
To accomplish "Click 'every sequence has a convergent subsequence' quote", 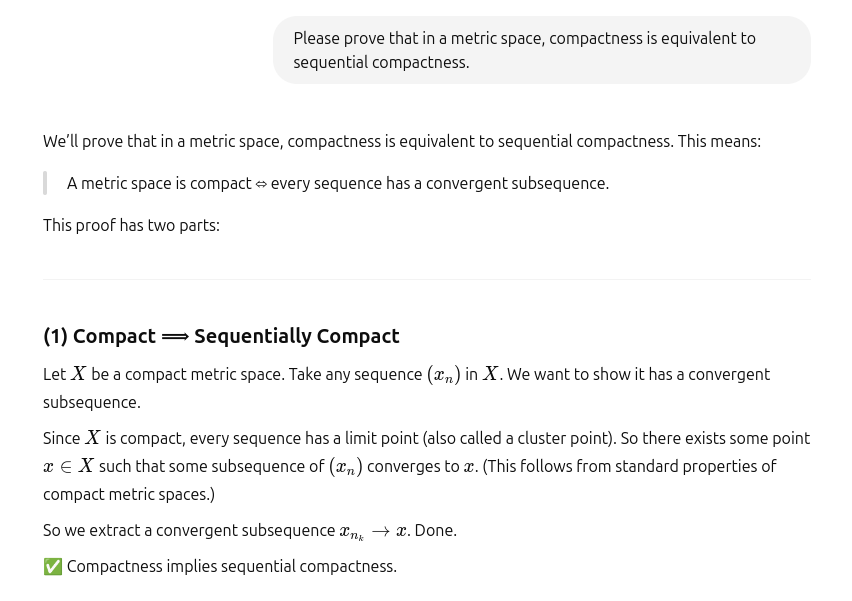I will (440, 184).
